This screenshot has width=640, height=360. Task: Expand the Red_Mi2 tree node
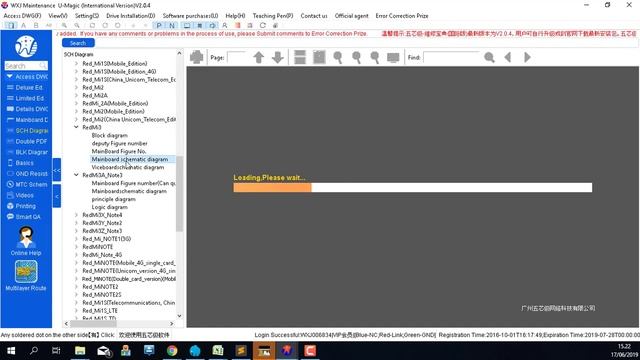76,87
